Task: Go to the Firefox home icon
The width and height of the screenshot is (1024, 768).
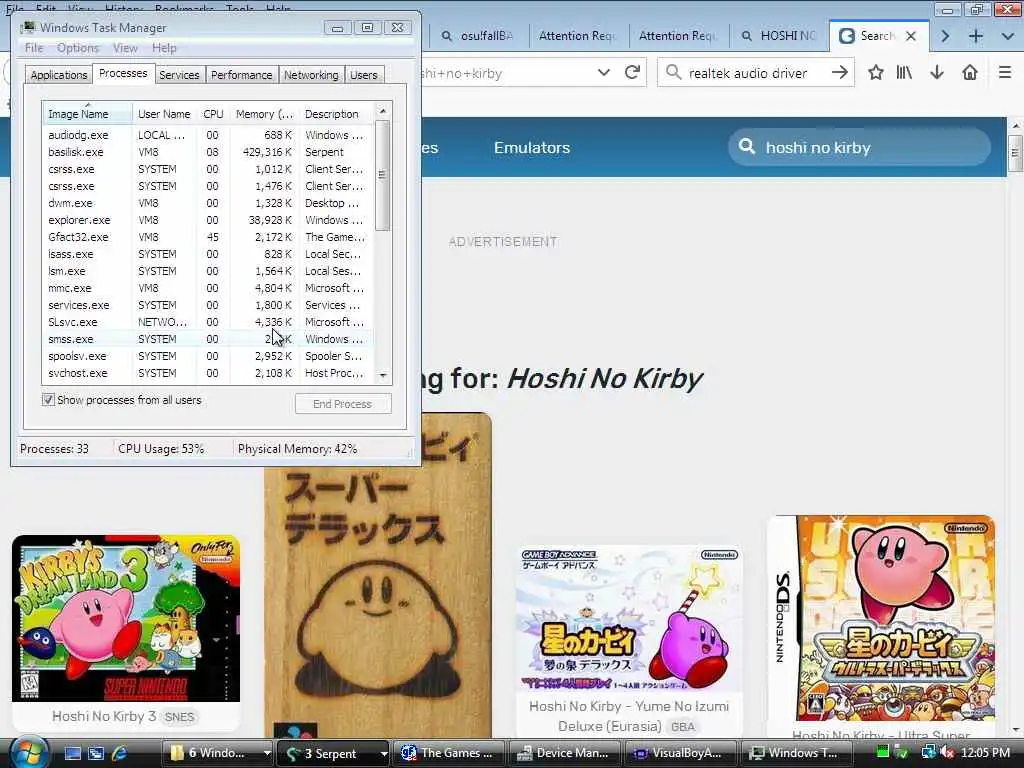Action: coord(970,72)
